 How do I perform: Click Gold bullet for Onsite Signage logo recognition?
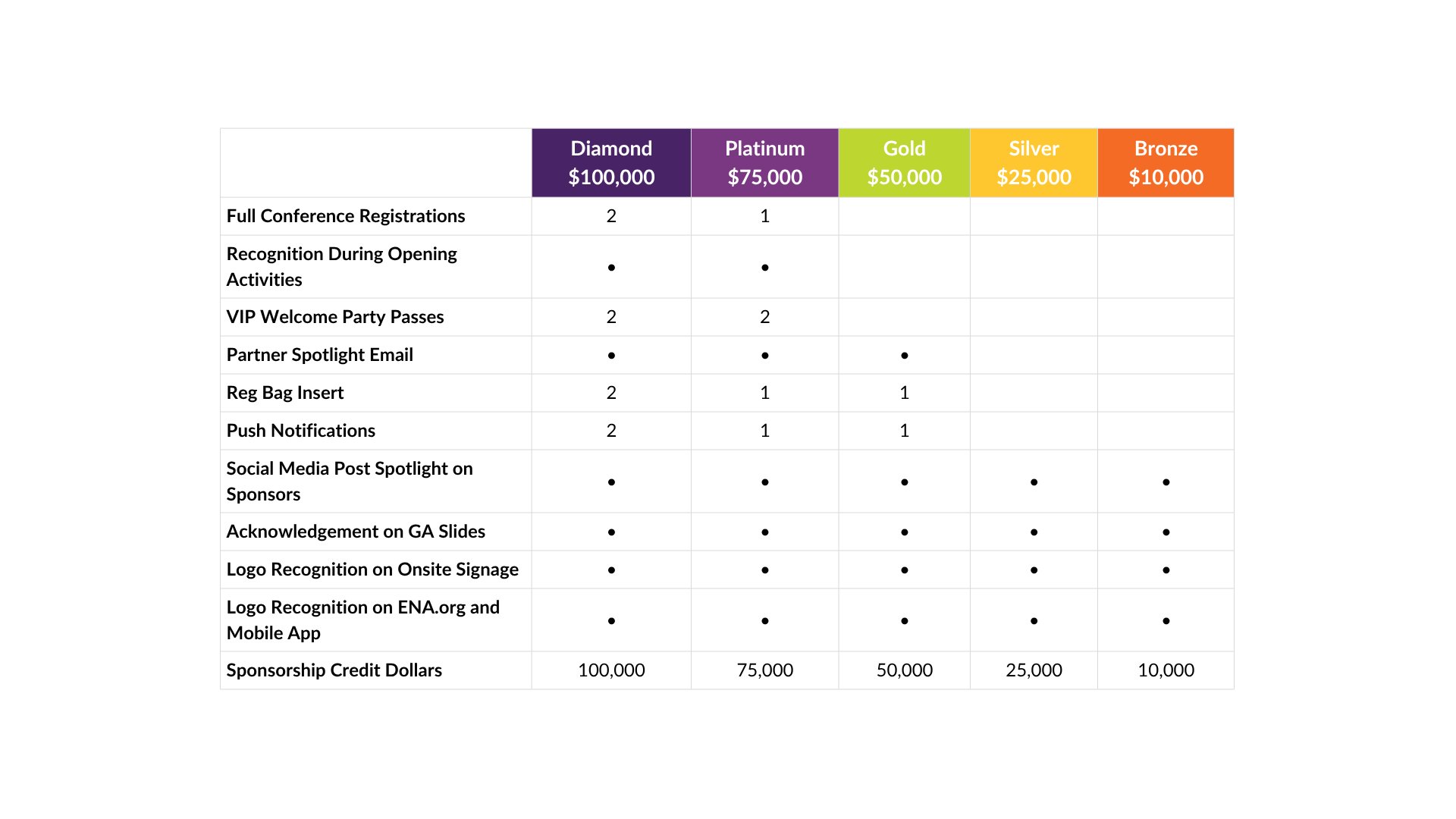click(x=904, y=570)
